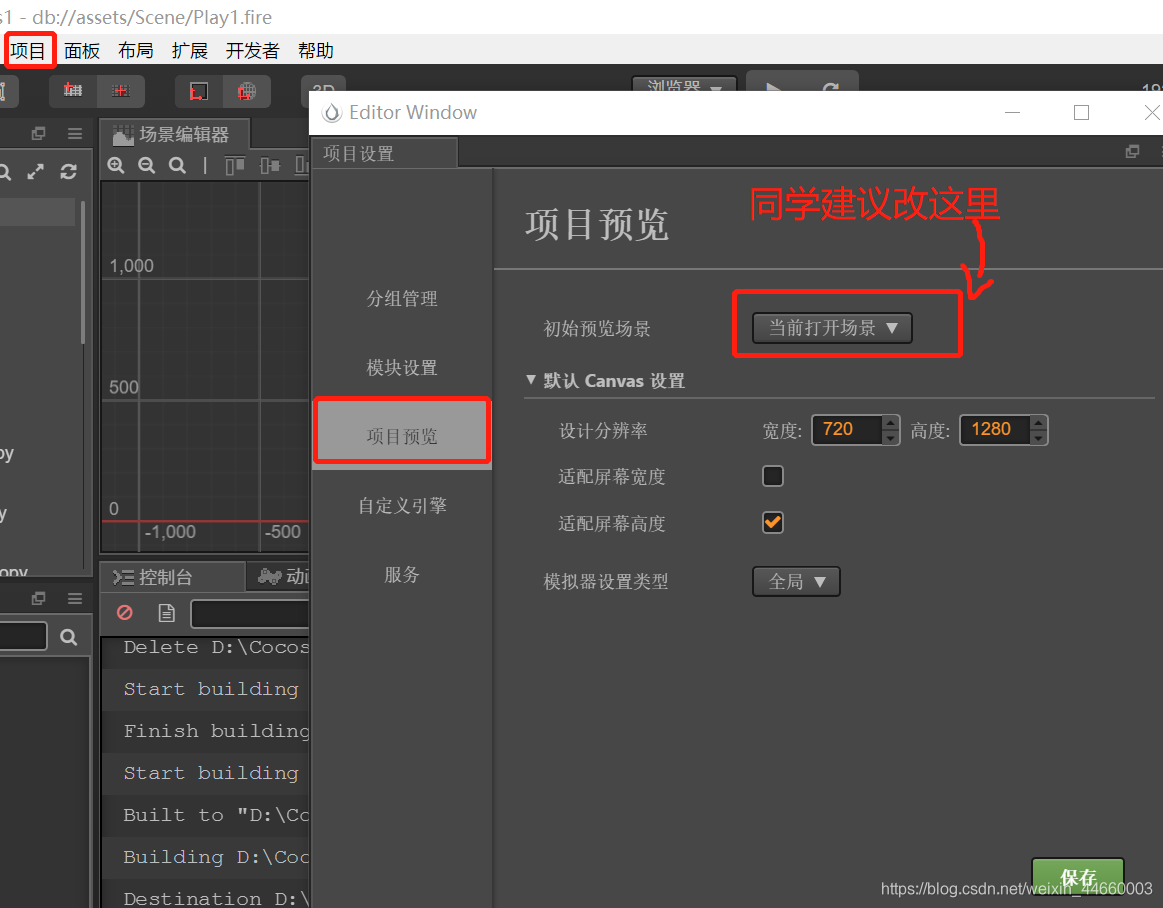Open the 布局 menu
1163x908 pixels.
[x=136, y=50]
